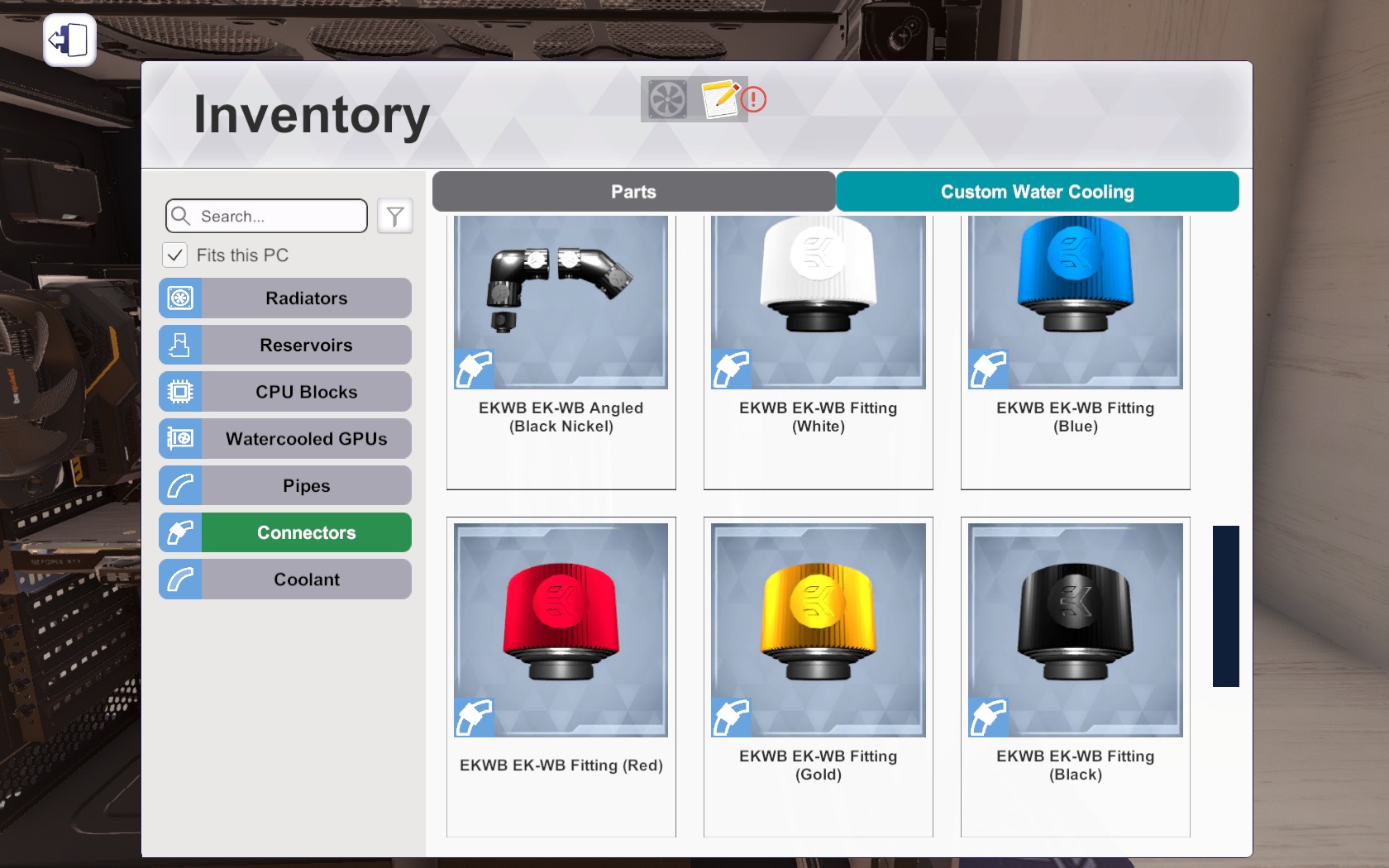Select EKWB EK-WB Fitting (Gold) thumbnail

pyautogui.click(x=819, y=630)
